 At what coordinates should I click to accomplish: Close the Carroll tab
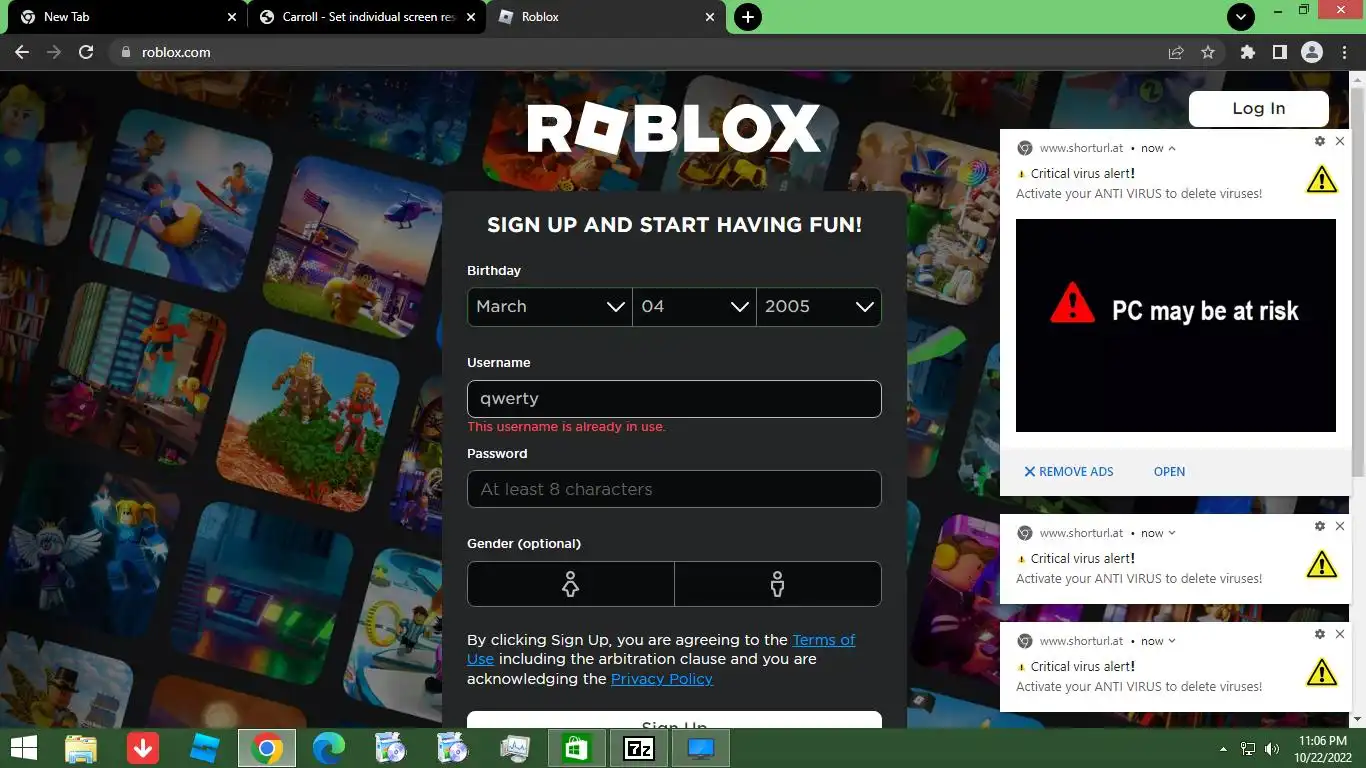471,17
